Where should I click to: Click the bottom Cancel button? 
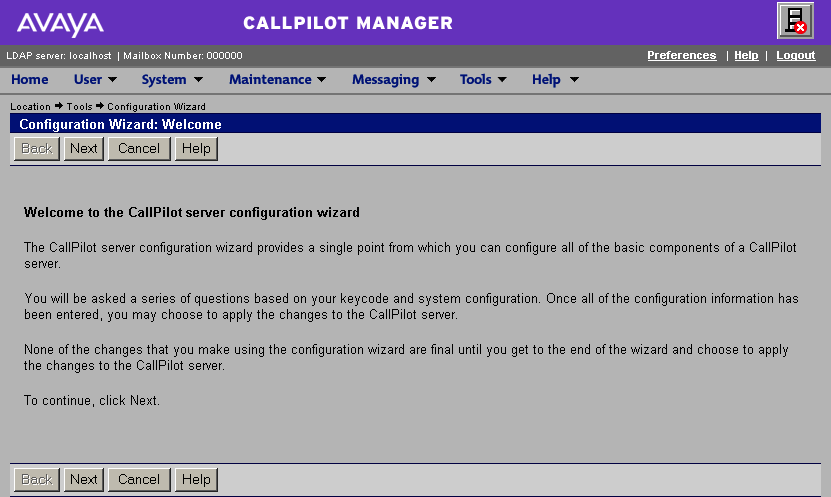[x=139, y=480]
